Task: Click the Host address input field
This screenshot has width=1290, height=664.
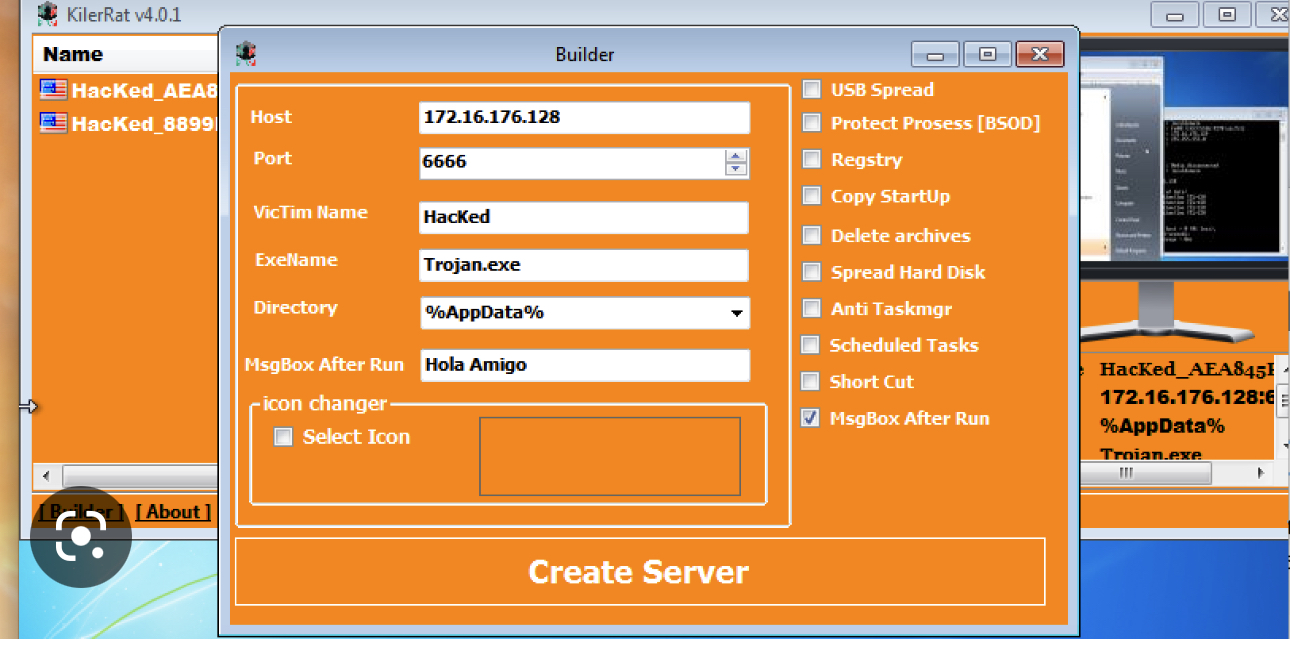Action: (584, 117)
